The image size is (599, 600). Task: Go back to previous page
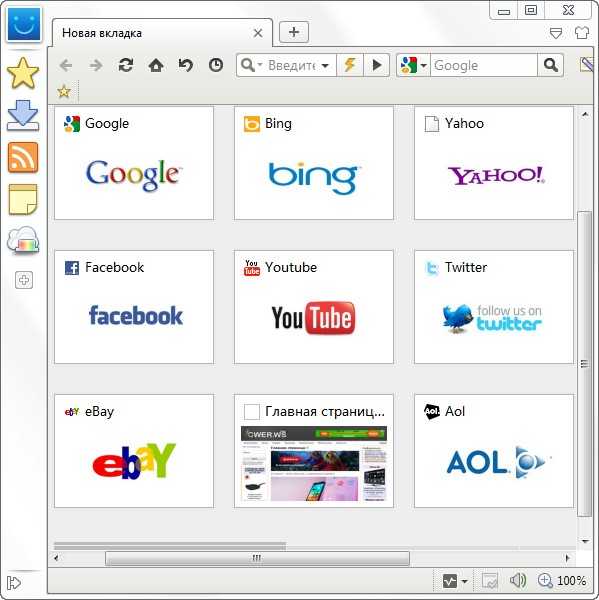point(66,65)
